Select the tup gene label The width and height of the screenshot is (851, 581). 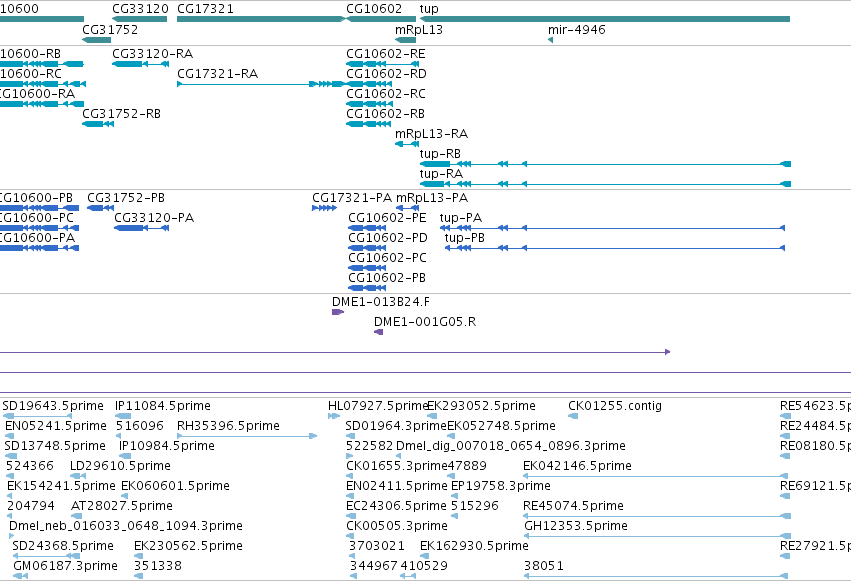pos(429,9)
